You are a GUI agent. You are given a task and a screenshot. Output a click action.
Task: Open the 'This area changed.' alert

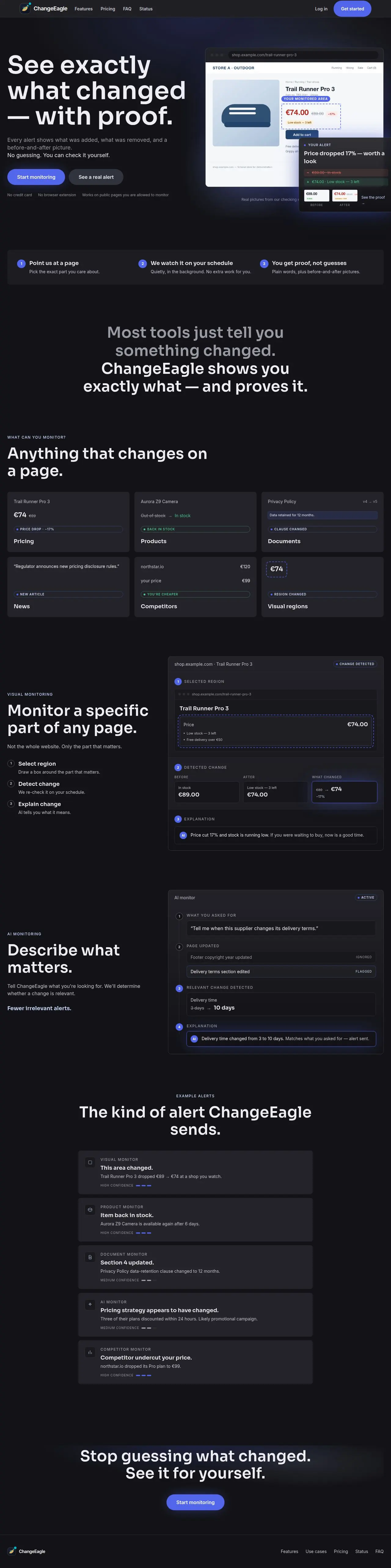[195, 1172]
